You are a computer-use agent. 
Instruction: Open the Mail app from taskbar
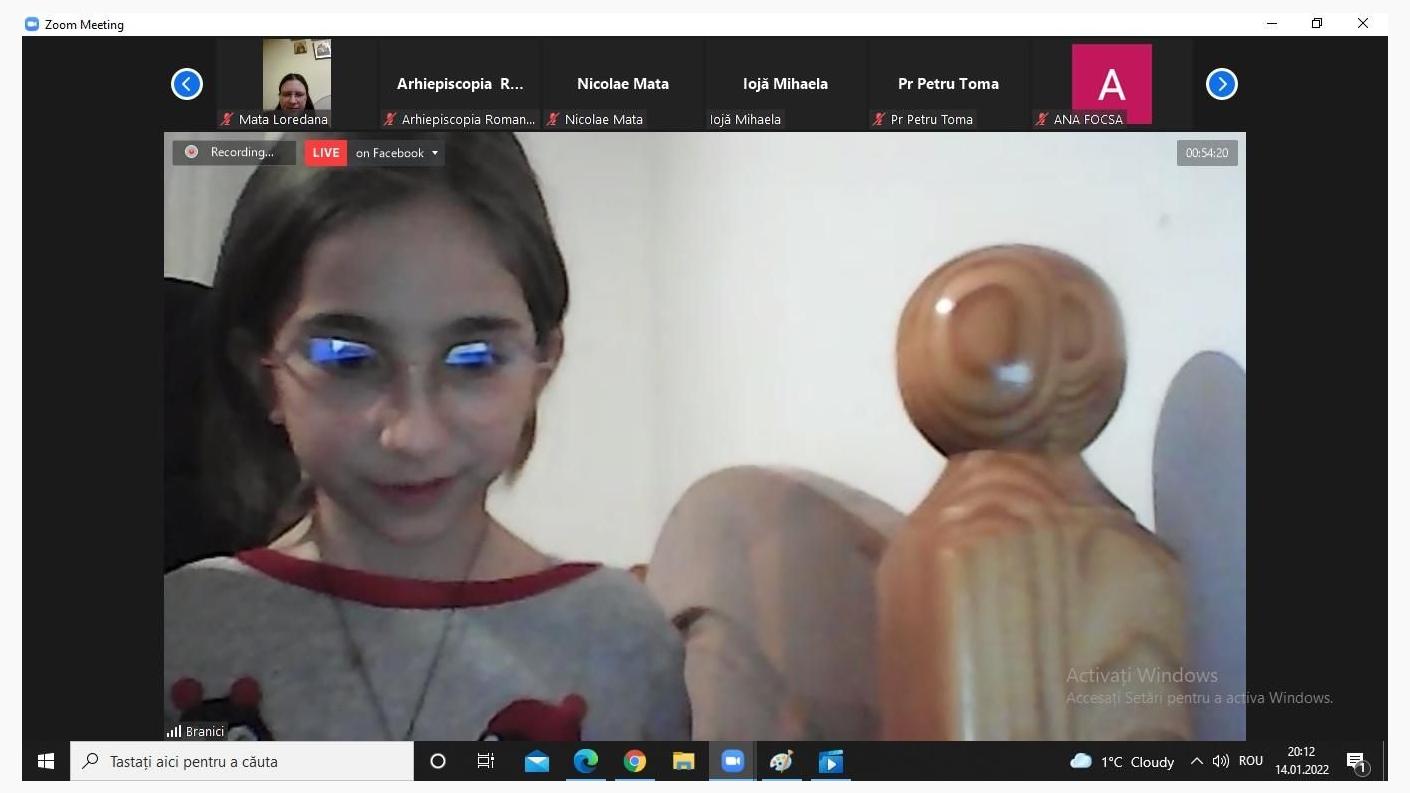coord(536,761)
